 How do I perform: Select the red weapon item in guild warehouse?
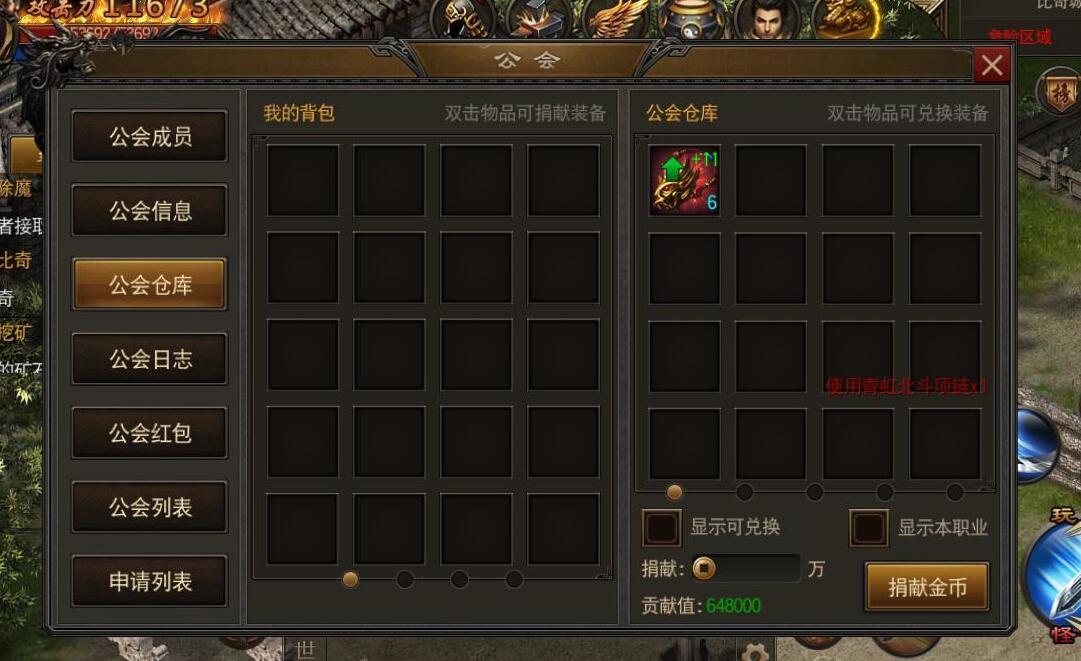[685, 181]
